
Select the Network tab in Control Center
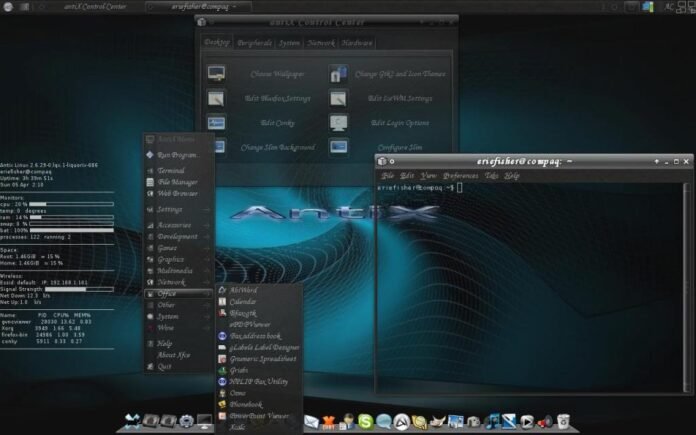coord(321,43)
